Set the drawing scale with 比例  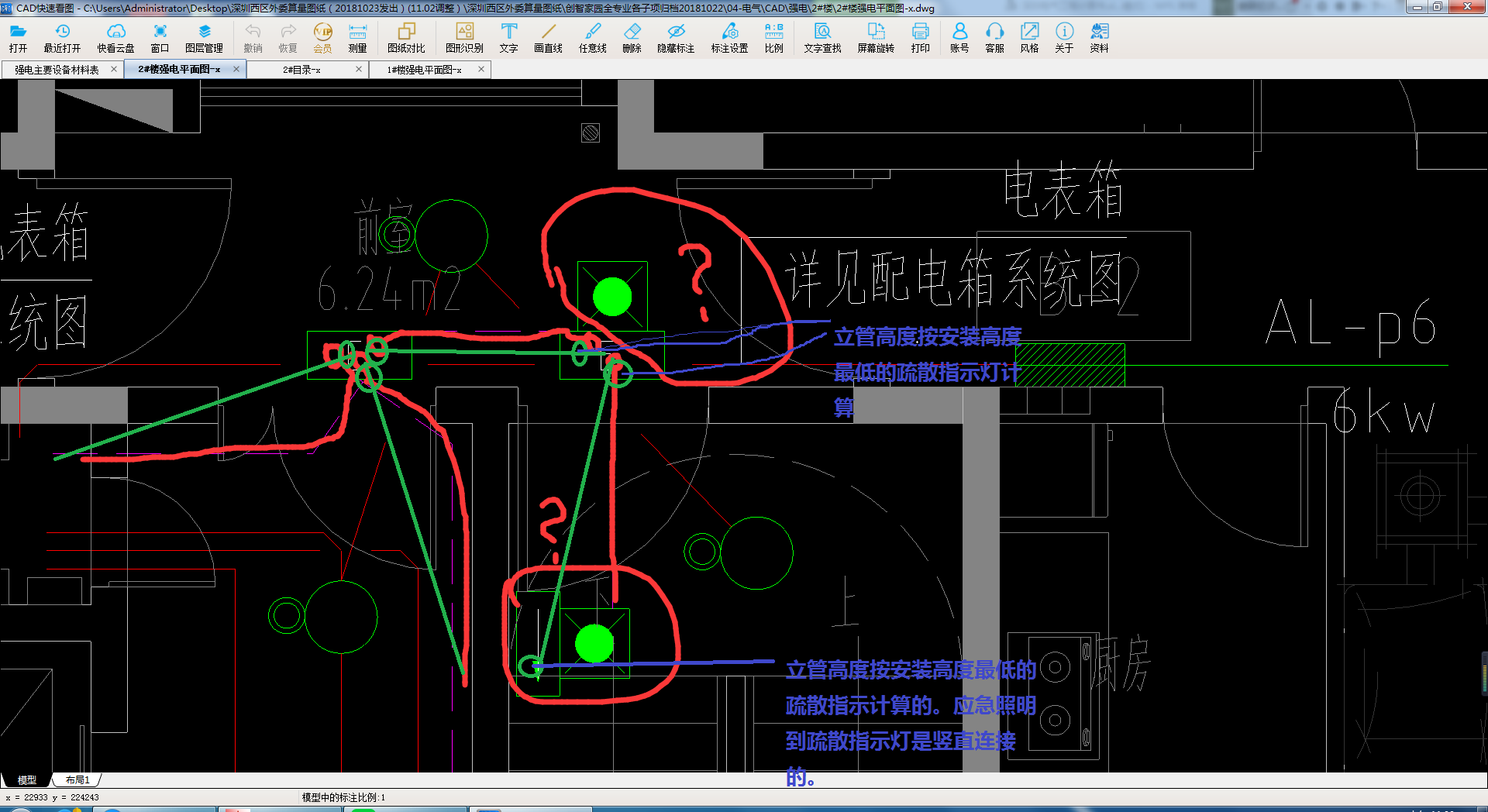tap(773, 38)
